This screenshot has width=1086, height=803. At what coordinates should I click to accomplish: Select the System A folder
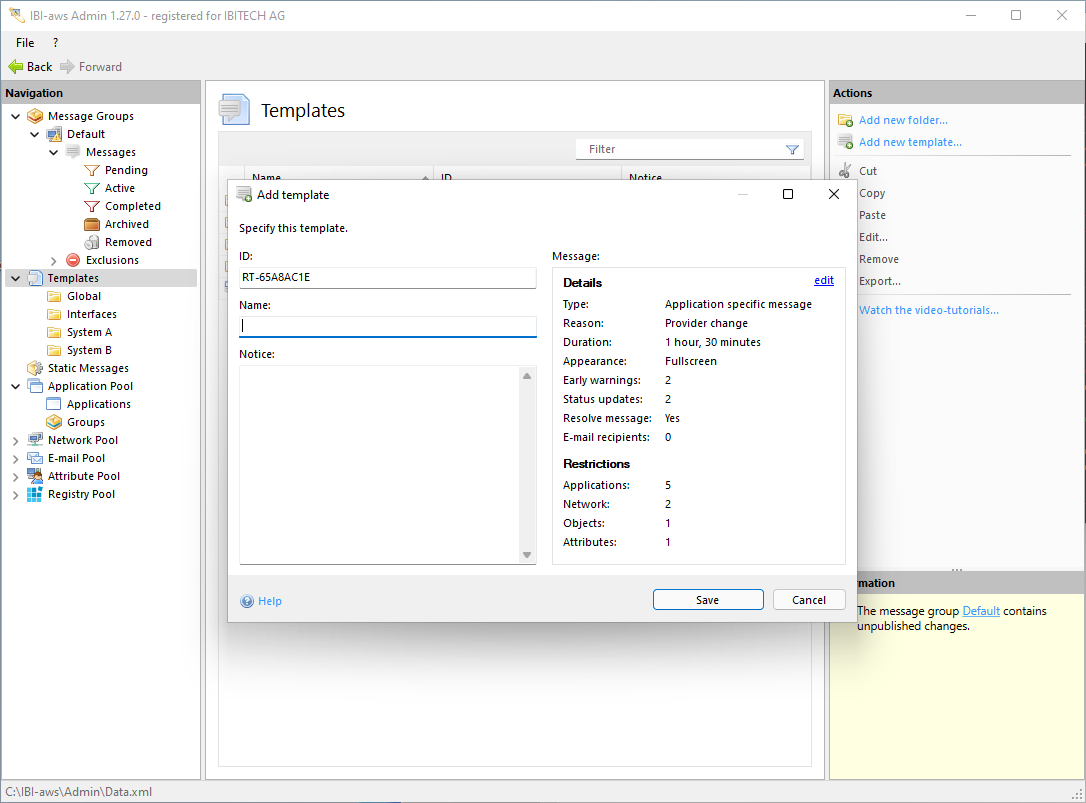tap(89, 332)
